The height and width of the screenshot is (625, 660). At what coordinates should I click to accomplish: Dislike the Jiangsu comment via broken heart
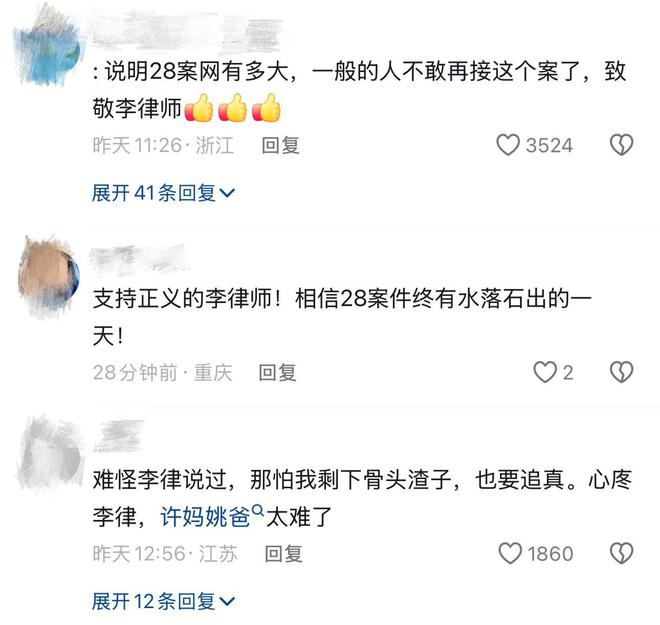[x=621, y=553]
